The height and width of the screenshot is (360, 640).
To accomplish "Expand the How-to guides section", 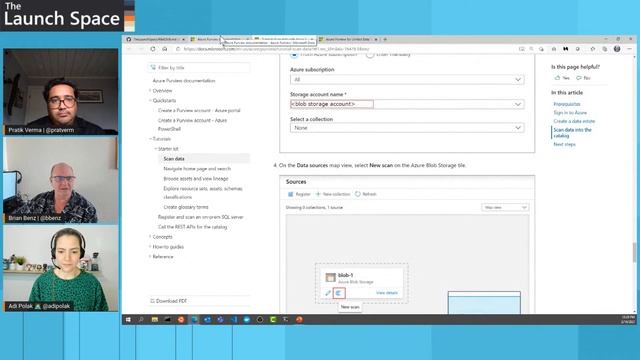I will [150, 247].
